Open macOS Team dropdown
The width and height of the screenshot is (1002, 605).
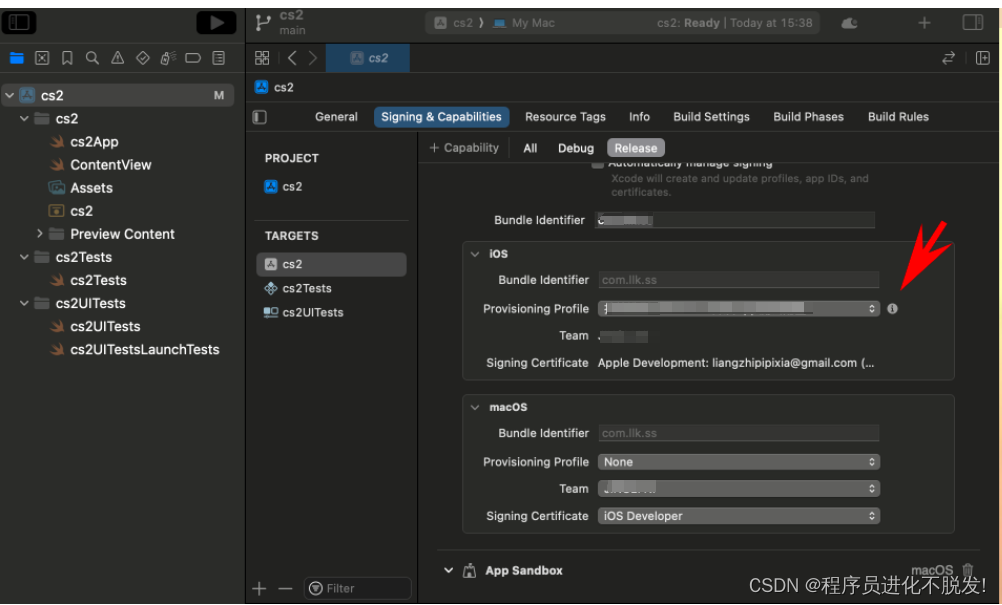coord(739,489)
